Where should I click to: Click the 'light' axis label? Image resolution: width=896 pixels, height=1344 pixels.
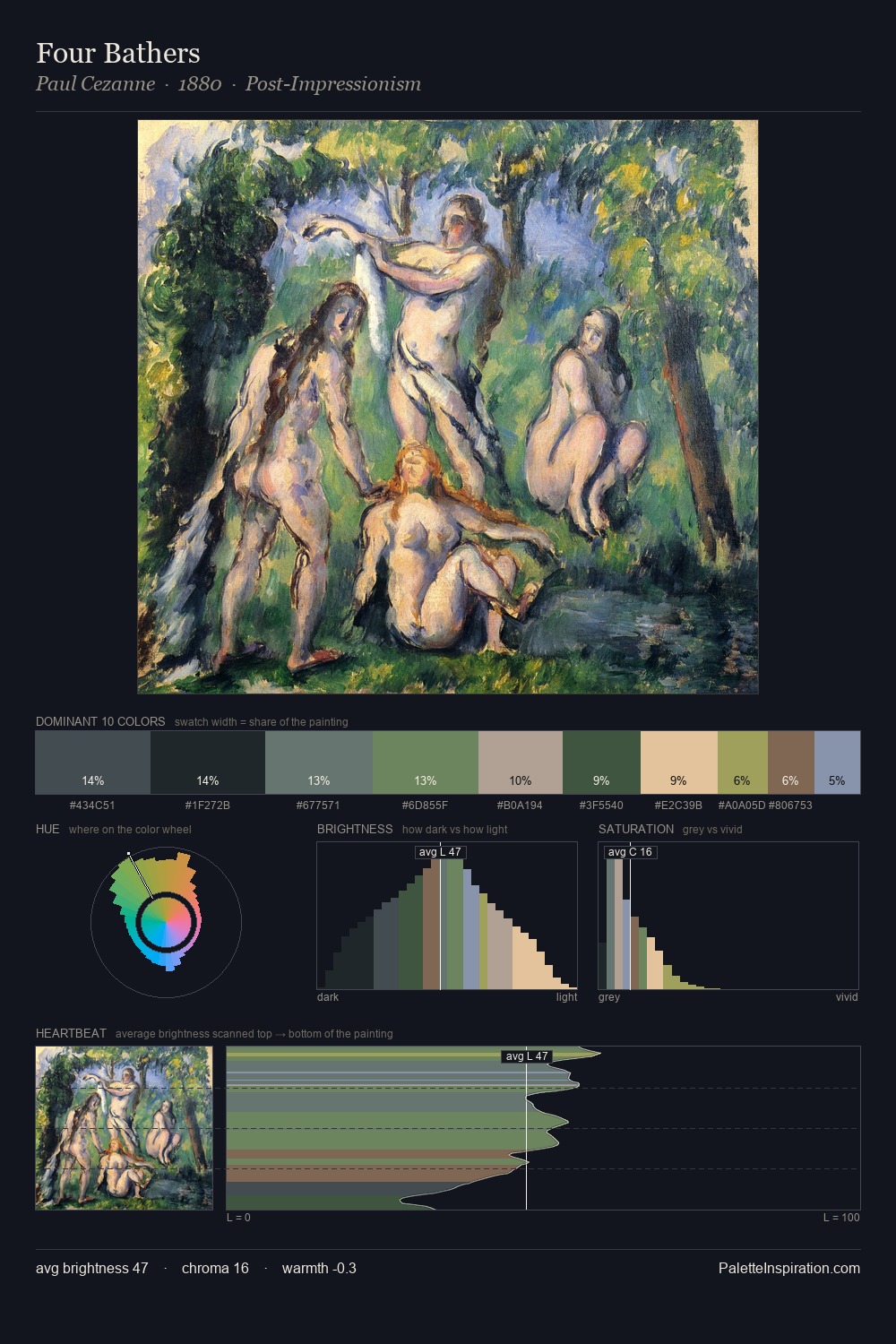tap(566, 997)
